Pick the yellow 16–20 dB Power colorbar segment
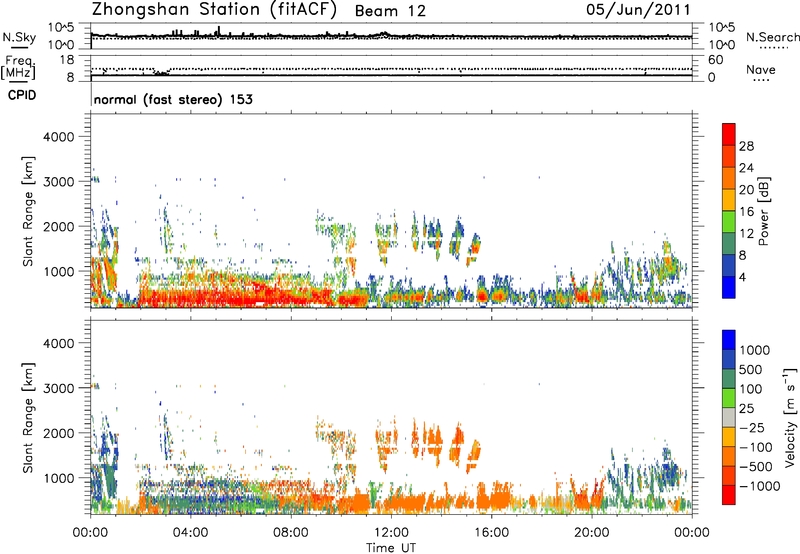Screen dimensions: 800x554 pyautogui.click(x=729, y=199)
